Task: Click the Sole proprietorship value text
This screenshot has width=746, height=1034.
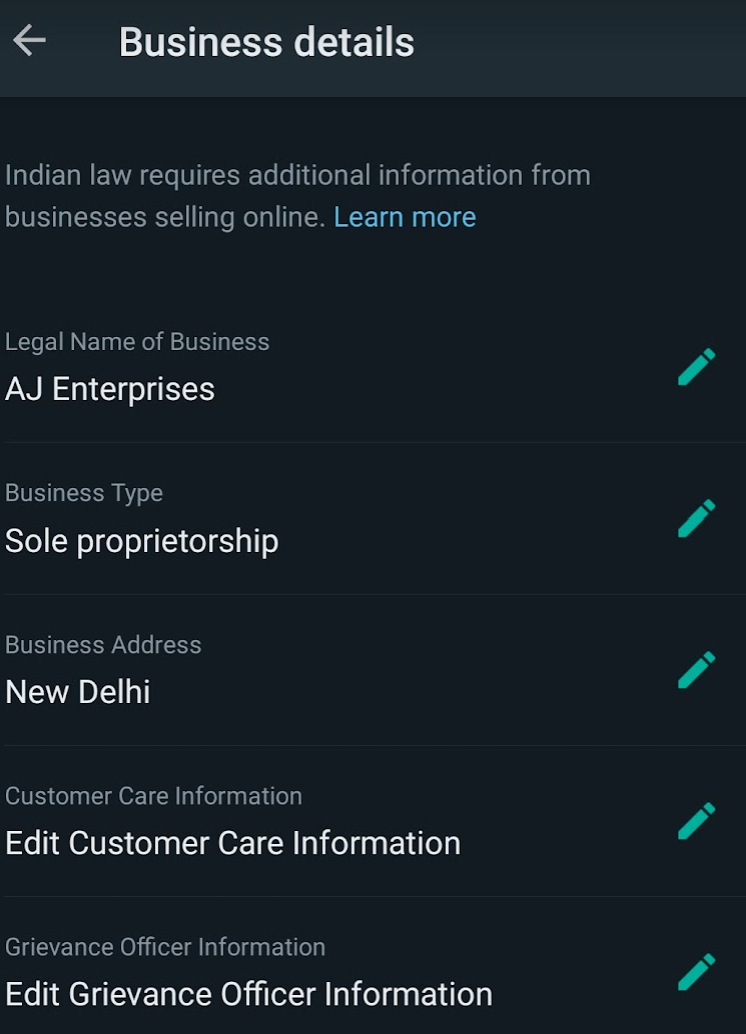Action: click(142, 541)
